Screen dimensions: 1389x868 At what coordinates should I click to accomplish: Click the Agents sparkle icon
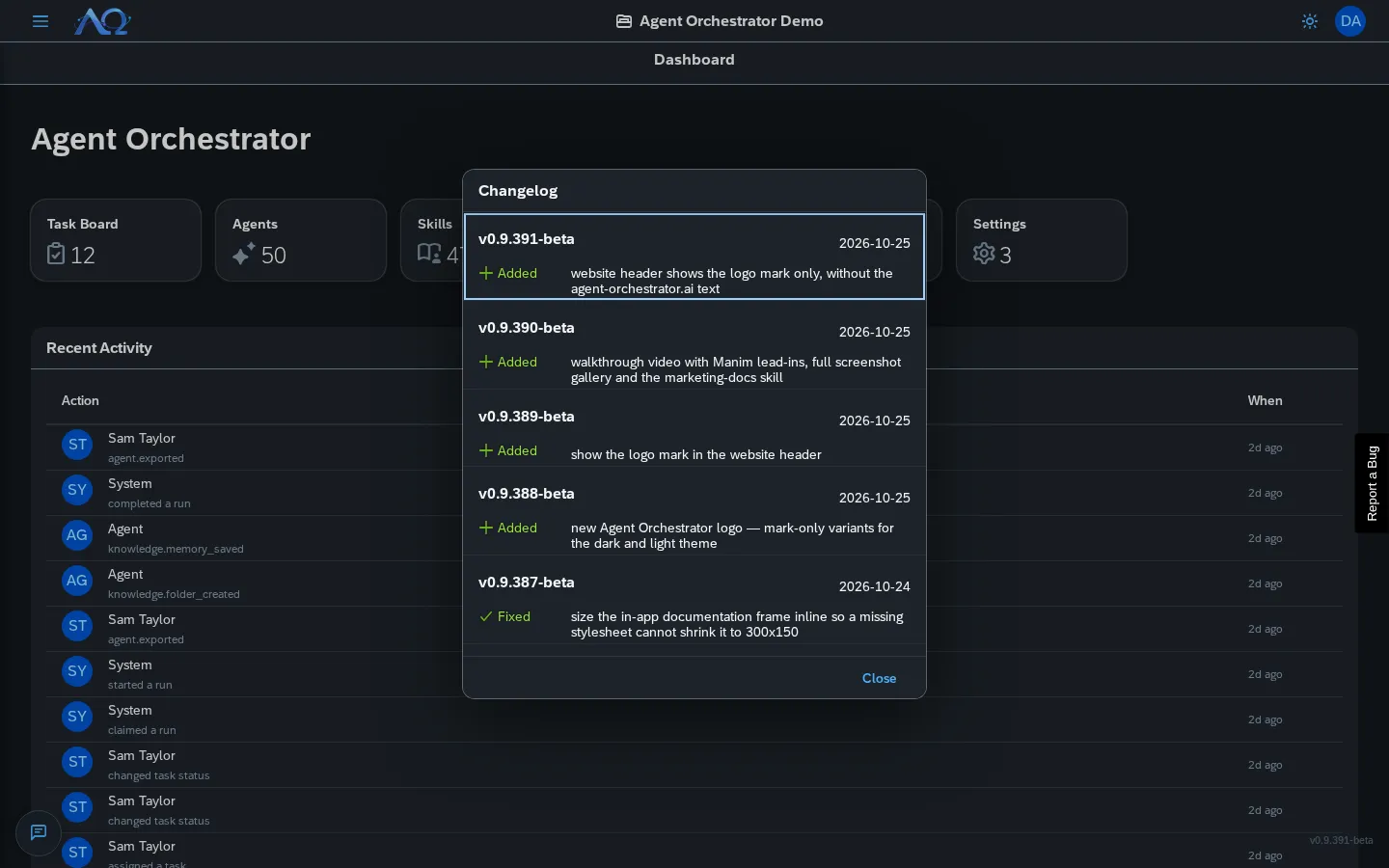244,254
